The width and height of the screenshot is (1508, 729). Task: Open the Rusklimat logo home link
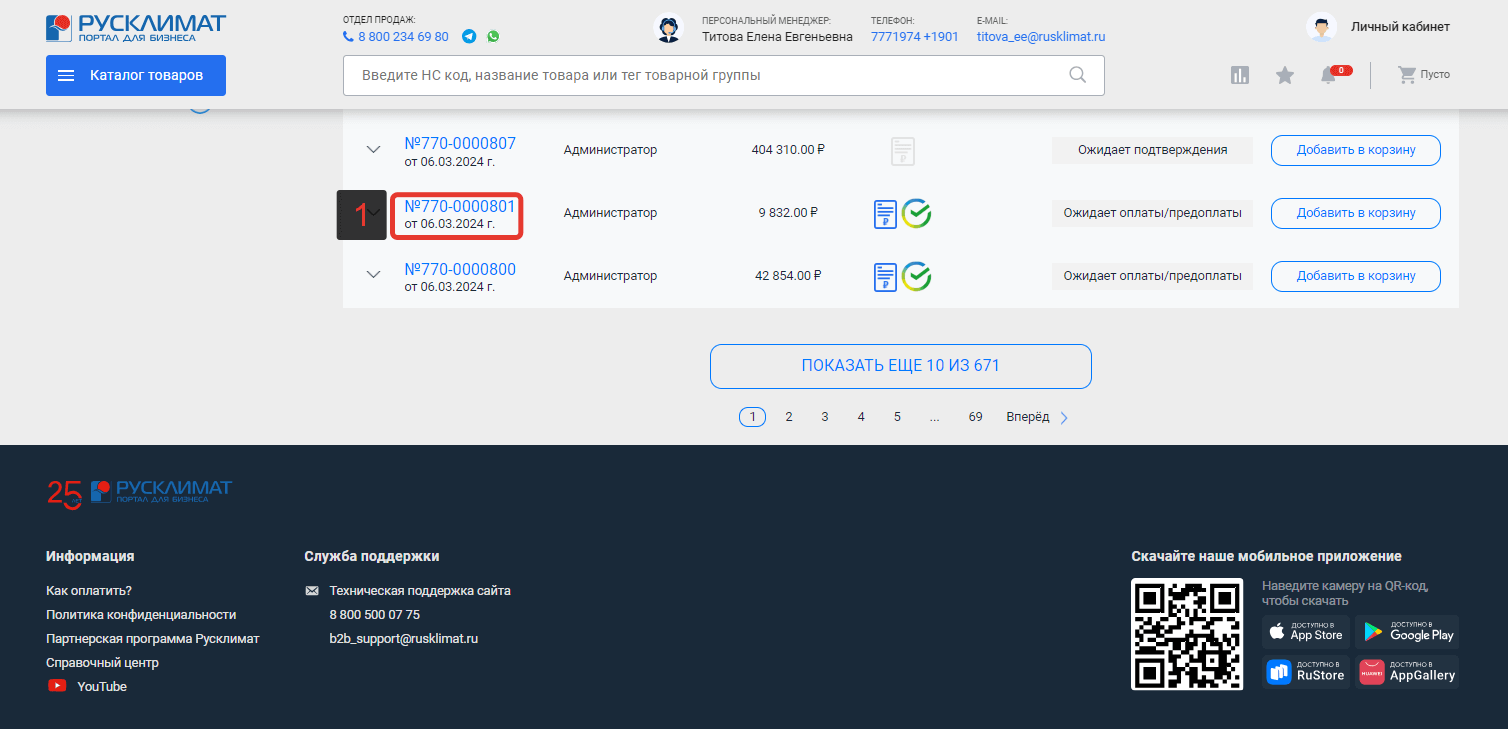[x=136, y=27]
